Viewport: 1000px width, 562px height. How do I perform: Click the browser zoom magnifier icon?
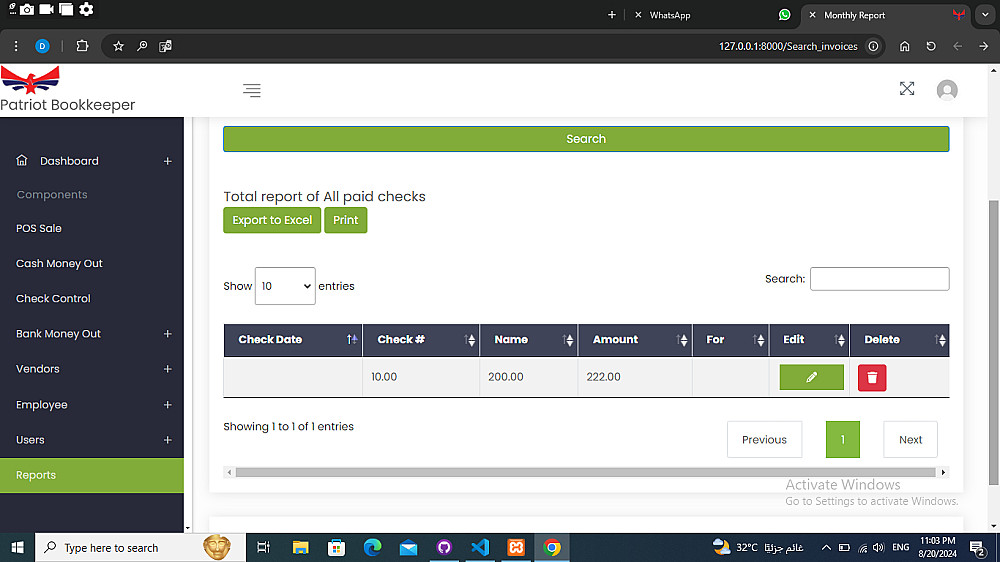click(142, 46)
